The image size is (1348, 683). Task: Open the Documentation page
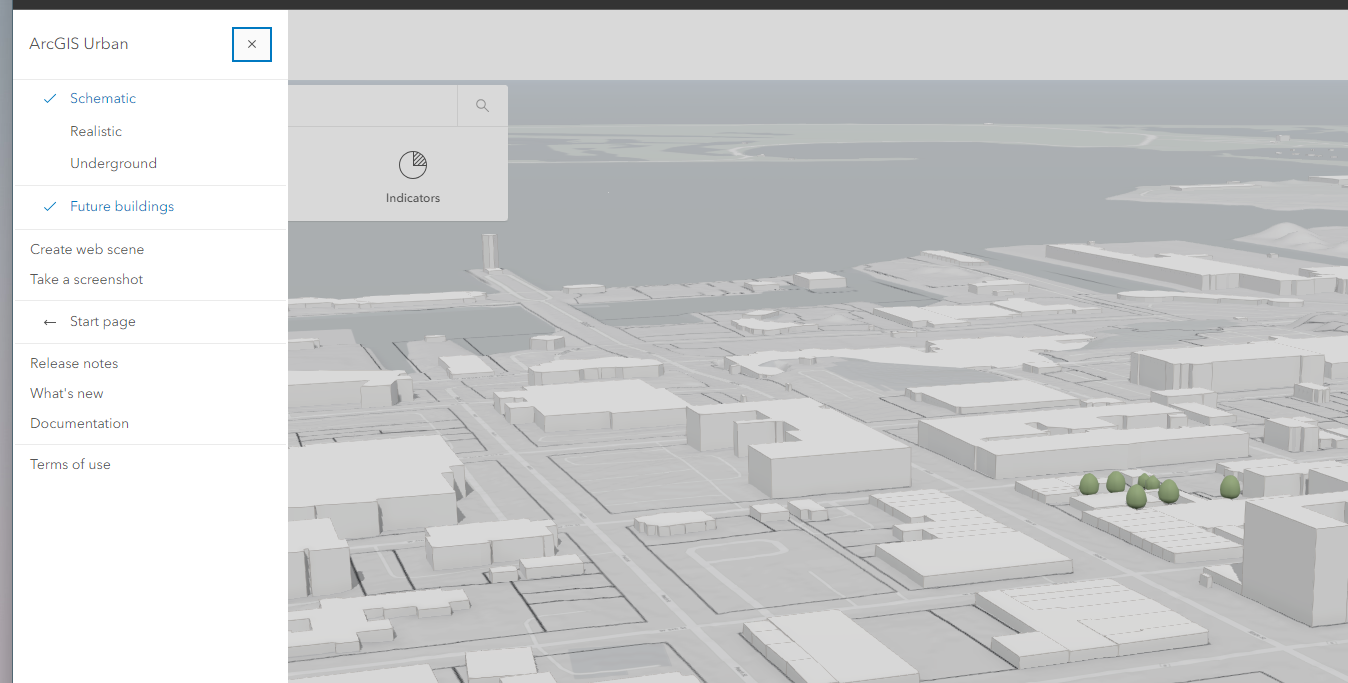pyautogui.click(x=79, y=423)
